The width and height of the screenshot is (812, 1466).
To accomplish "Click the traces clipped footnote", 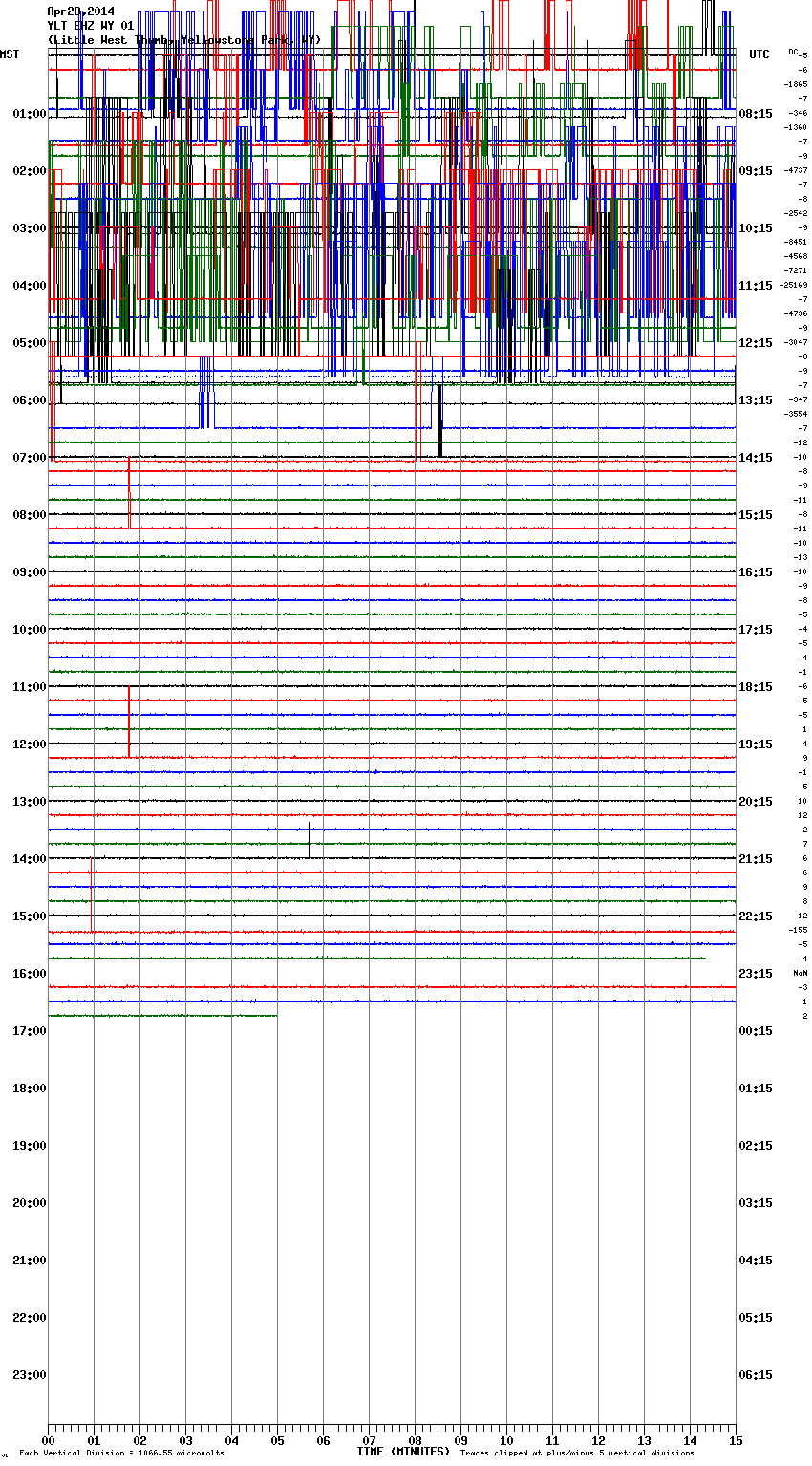I will click(577, 1454).
